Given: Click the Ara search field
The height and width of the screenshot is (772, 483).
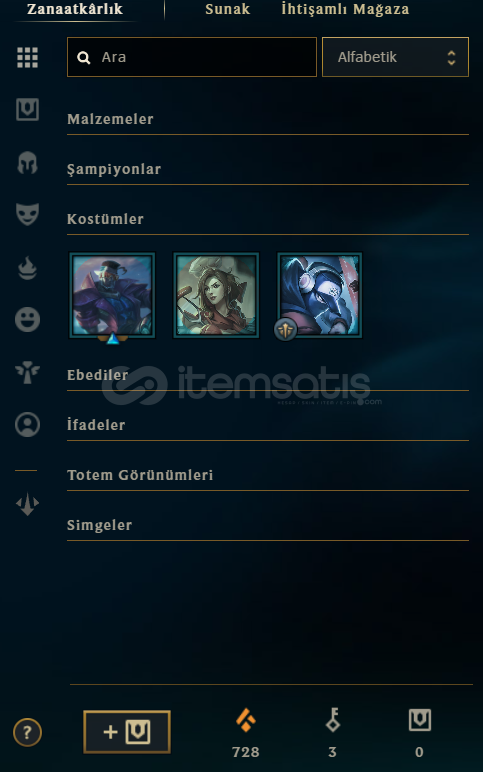Looking at the screenshot, I should click(x=192, y=57).
